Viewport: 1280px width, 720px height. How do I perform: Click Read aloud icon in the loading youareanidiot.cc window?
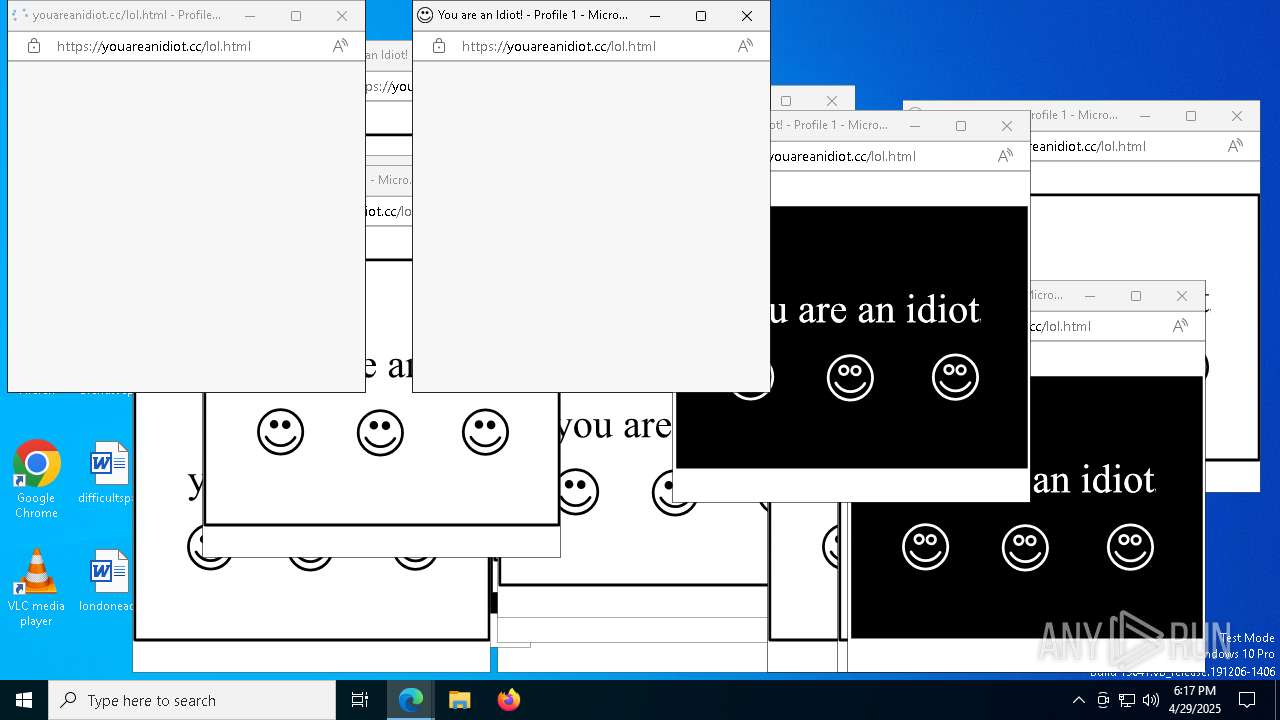click(340, 46)
